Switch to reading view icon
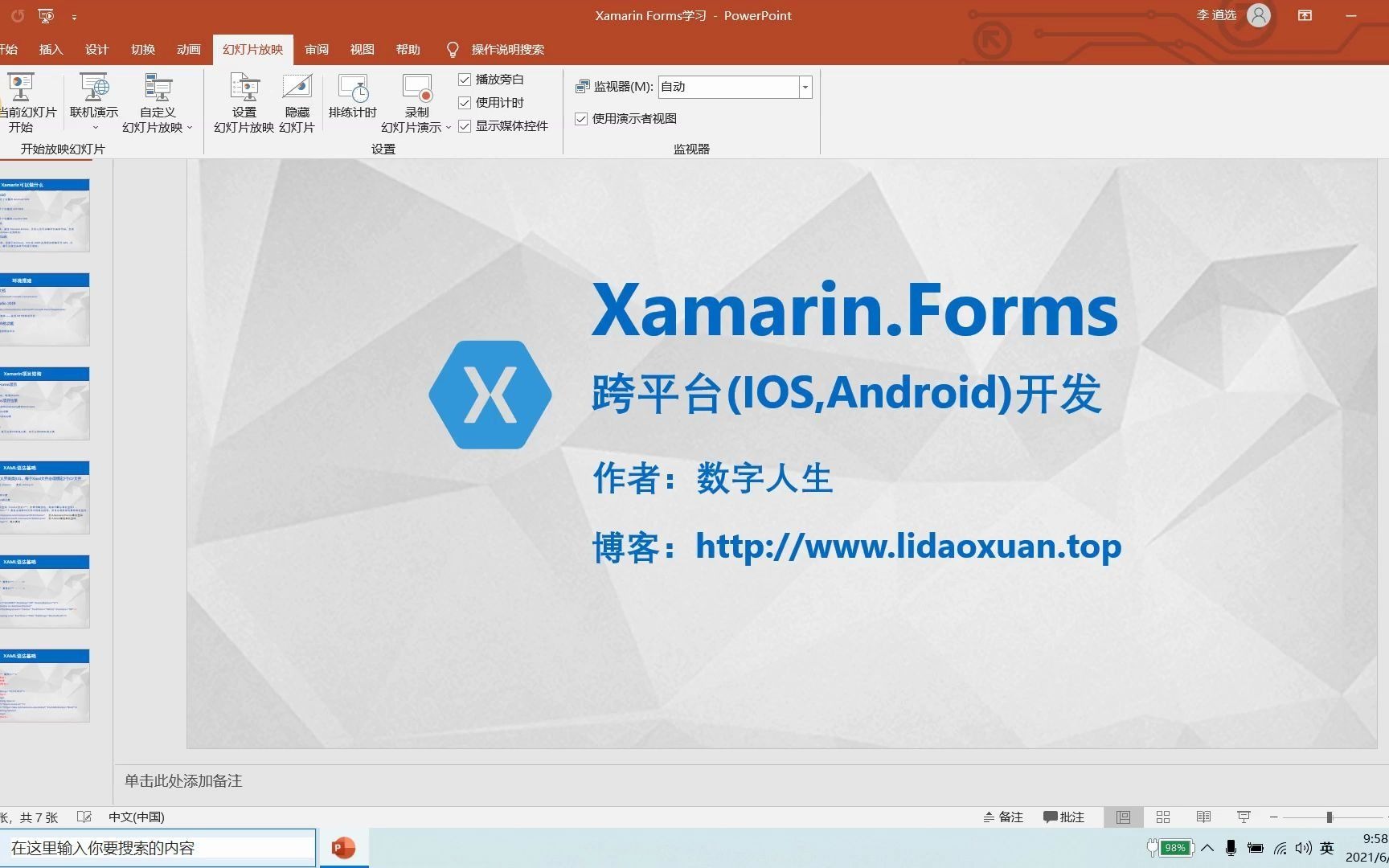This screenshot has width=1389, height=868. pyautogui.click(x=1203, y=817)
